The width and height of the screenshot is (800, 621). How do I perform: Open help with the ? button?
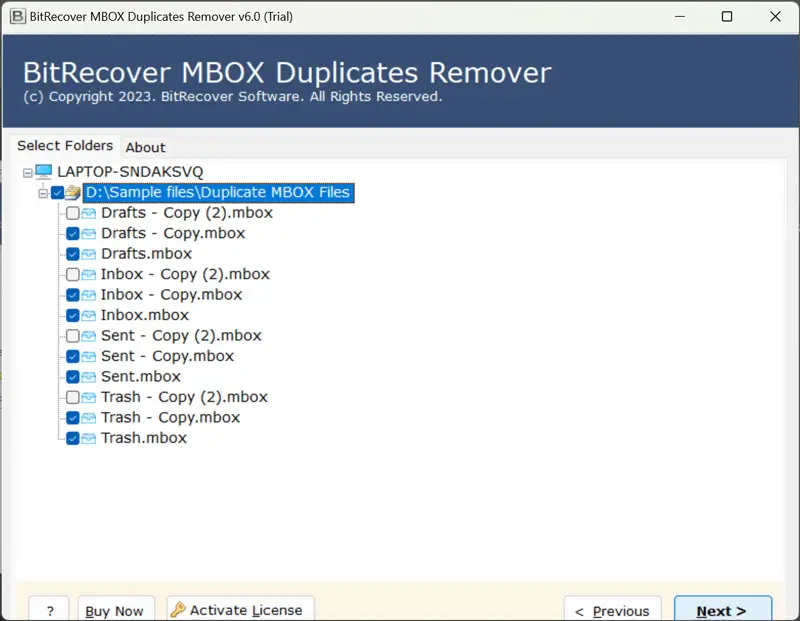[49, 610]
